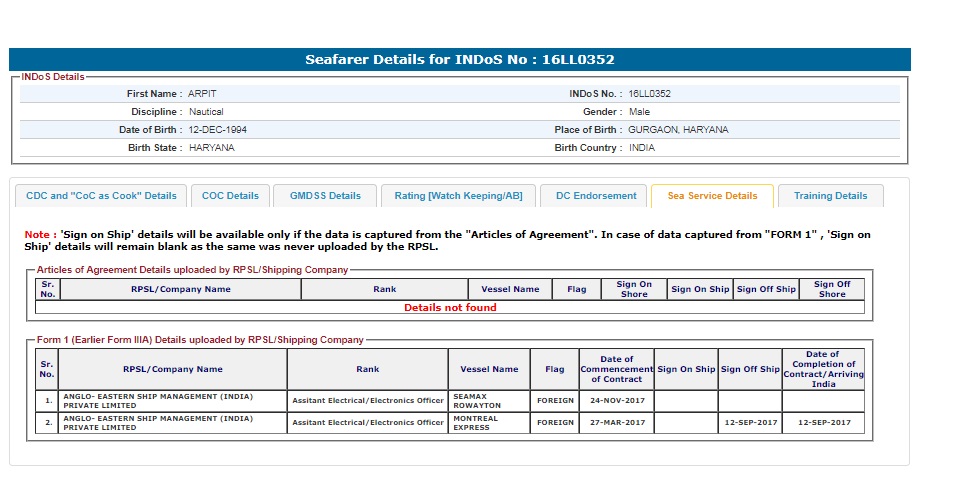Image resolution: width=979 pixels, height=482 pixels.
Task: Select the Rating [Watch Keeping/AB] tab
Action: (458, 196)
